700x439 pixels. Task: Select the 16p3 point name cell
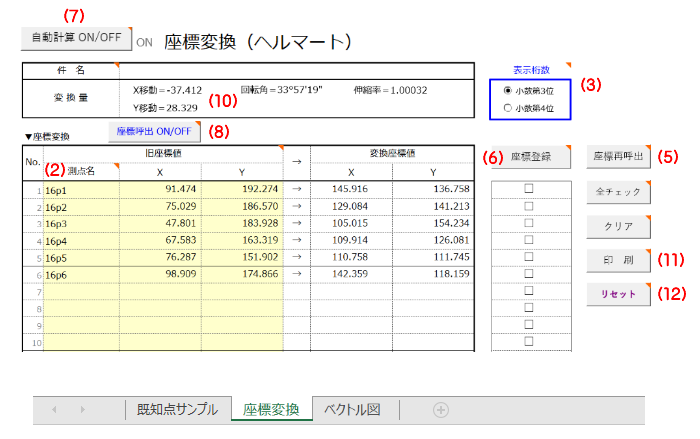(x=80, y=223)
